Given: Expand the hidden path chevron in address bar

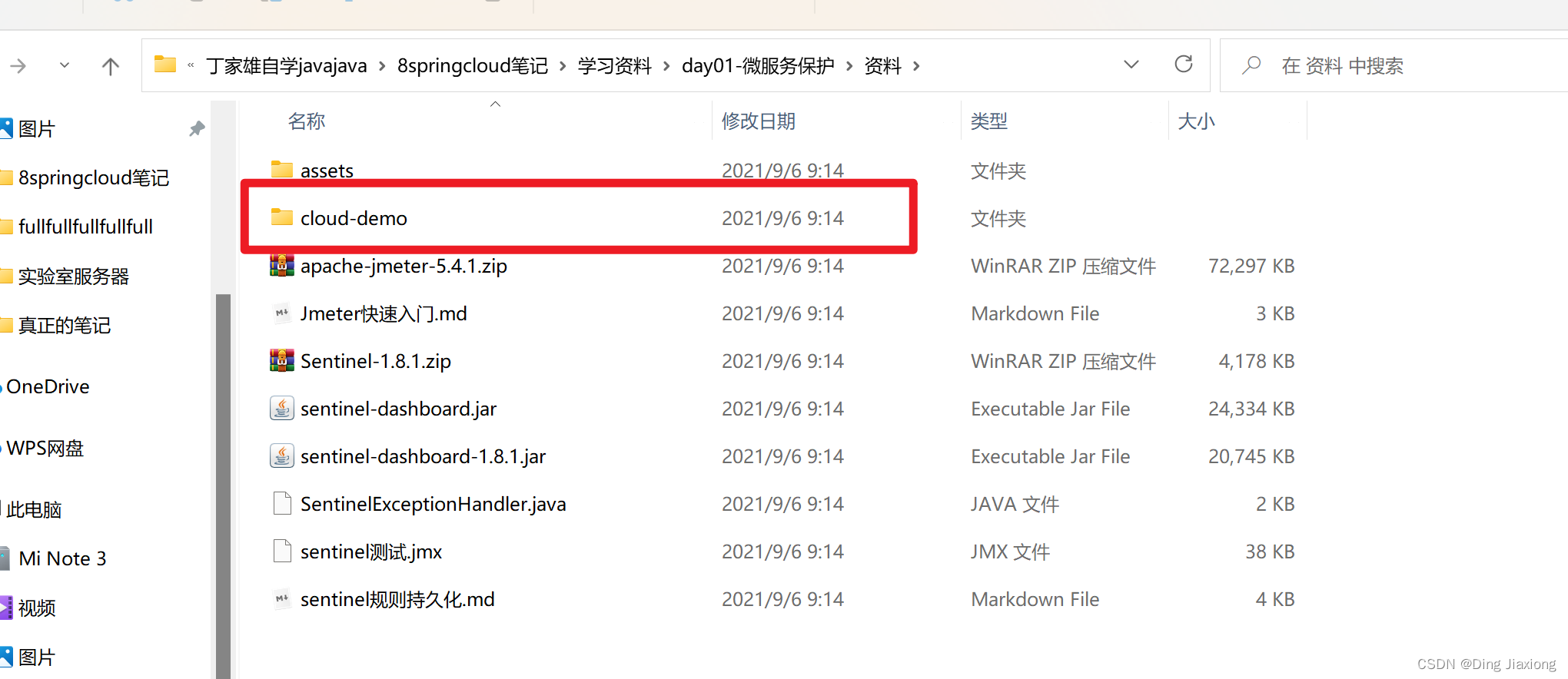Looking at the screenshot, I should [191, 66].
